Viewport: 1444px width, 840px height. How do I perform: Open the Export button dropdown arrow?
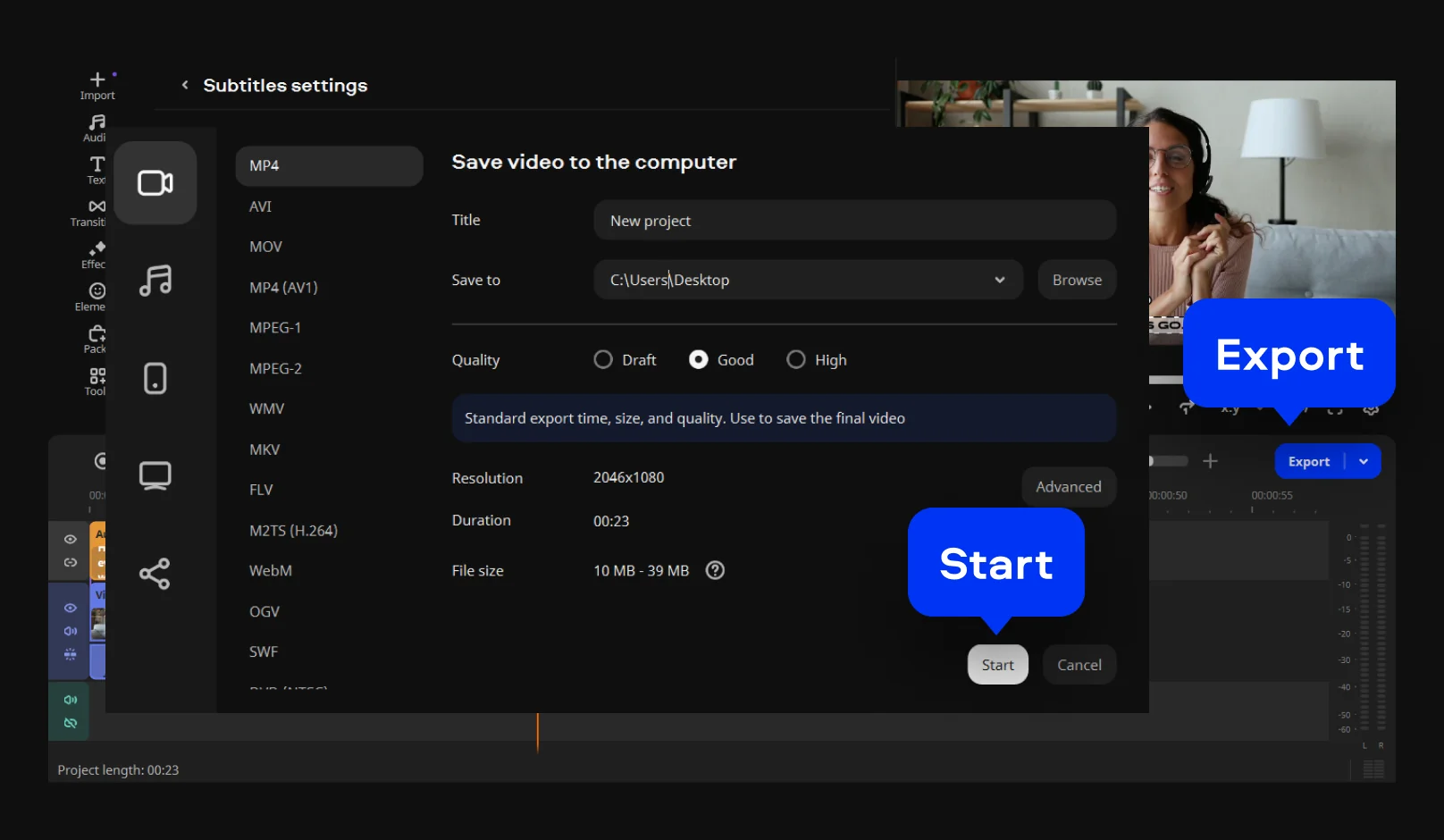click(x=1364, y=461)
